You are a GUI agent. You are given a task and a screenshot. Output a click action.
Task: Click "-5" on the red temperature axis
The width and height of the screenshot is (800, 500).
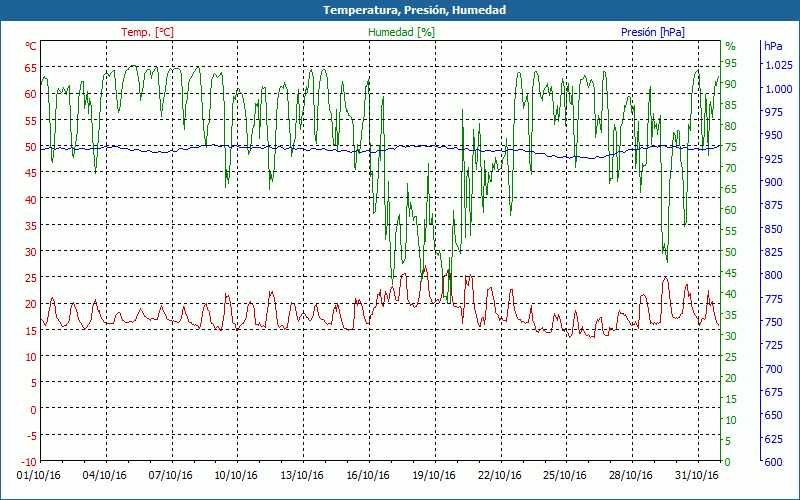tap(32, 435)
